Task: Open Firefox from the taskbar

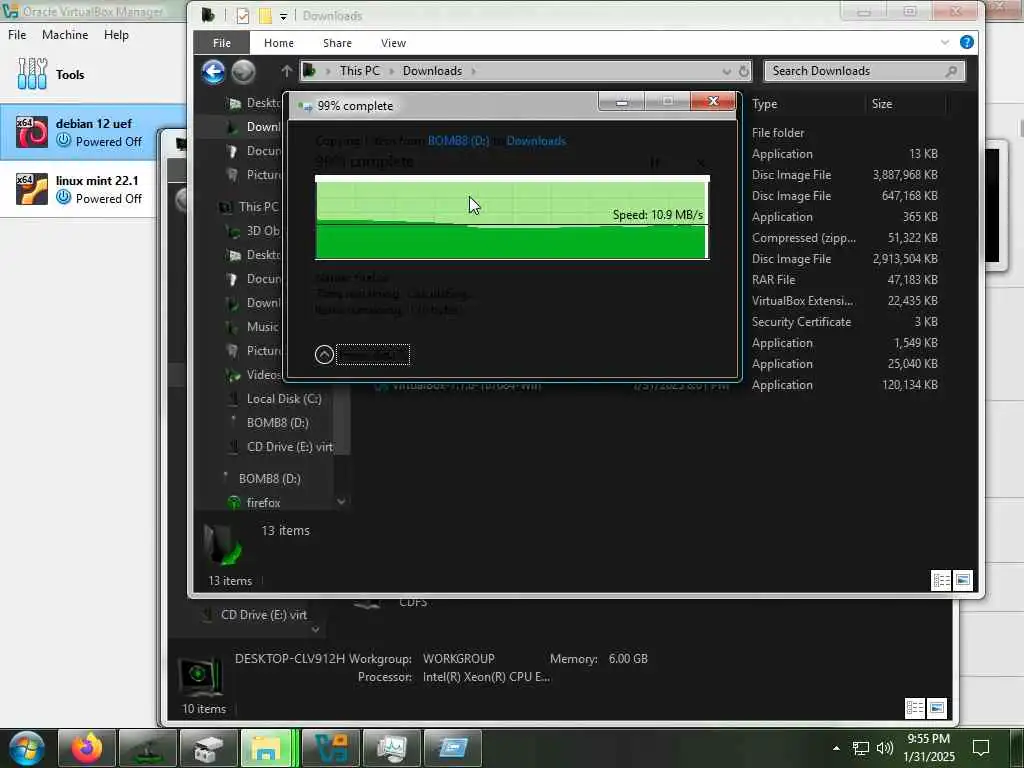Action: 87,748
